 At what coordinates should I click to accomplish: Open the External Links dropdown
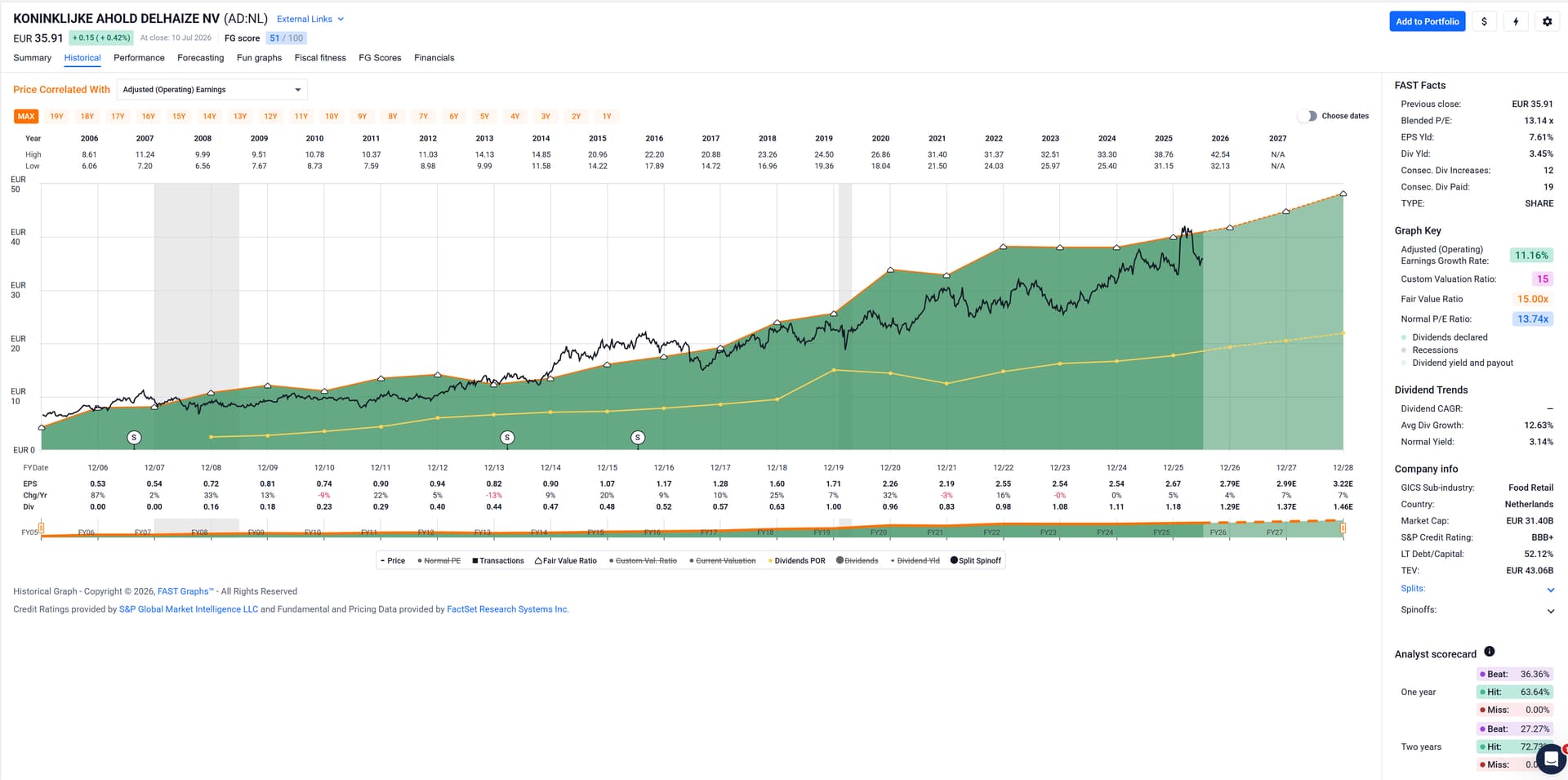(x=310, y=19)
